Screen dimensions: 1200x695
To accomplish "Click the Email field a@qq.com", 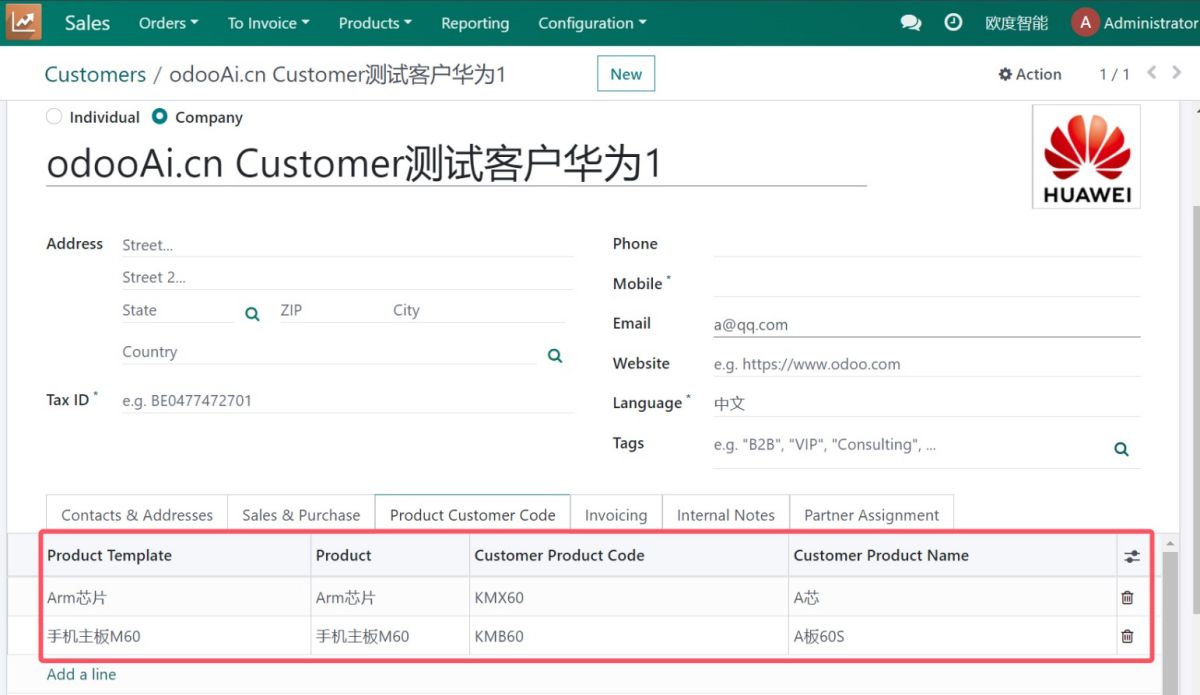I will click(x=926, y=324).
